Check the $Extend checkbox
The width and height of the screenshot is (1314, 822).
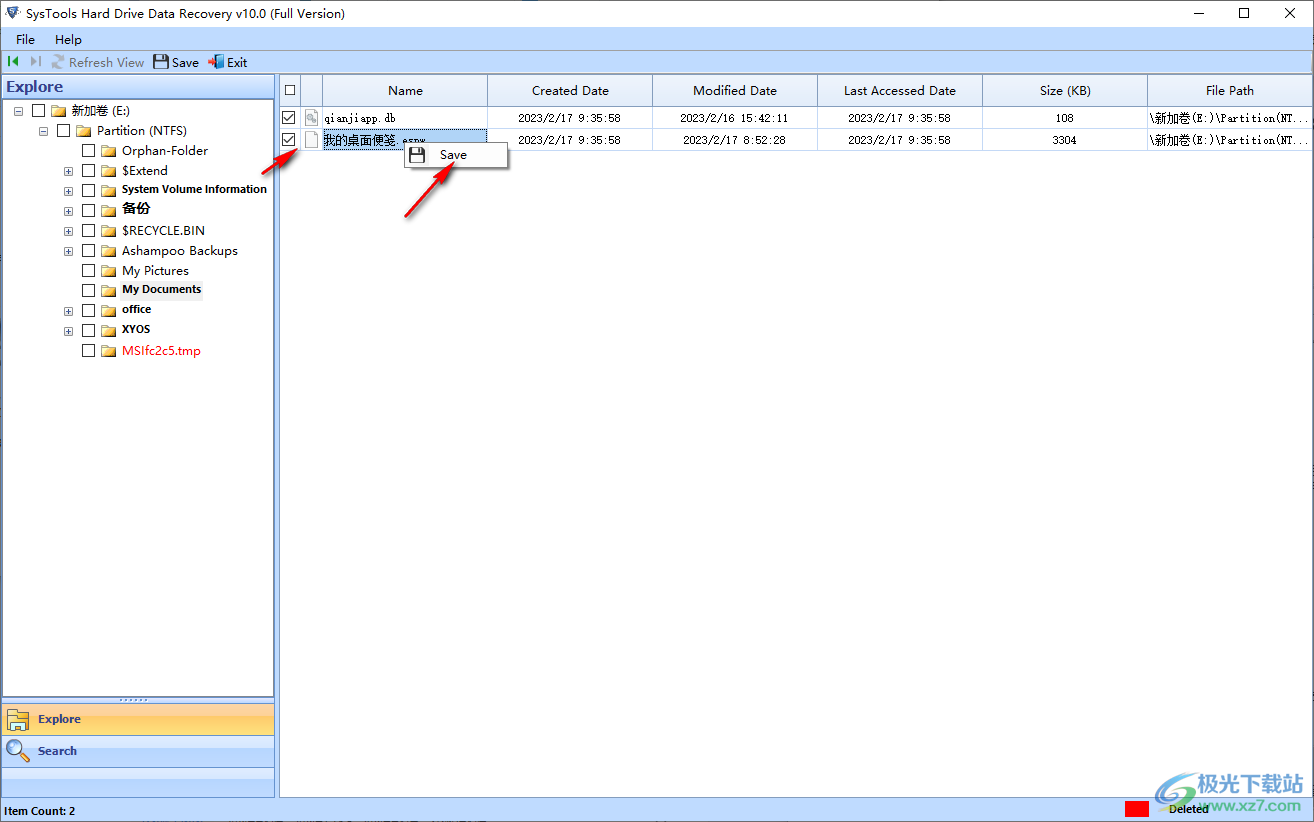[89, 171]
